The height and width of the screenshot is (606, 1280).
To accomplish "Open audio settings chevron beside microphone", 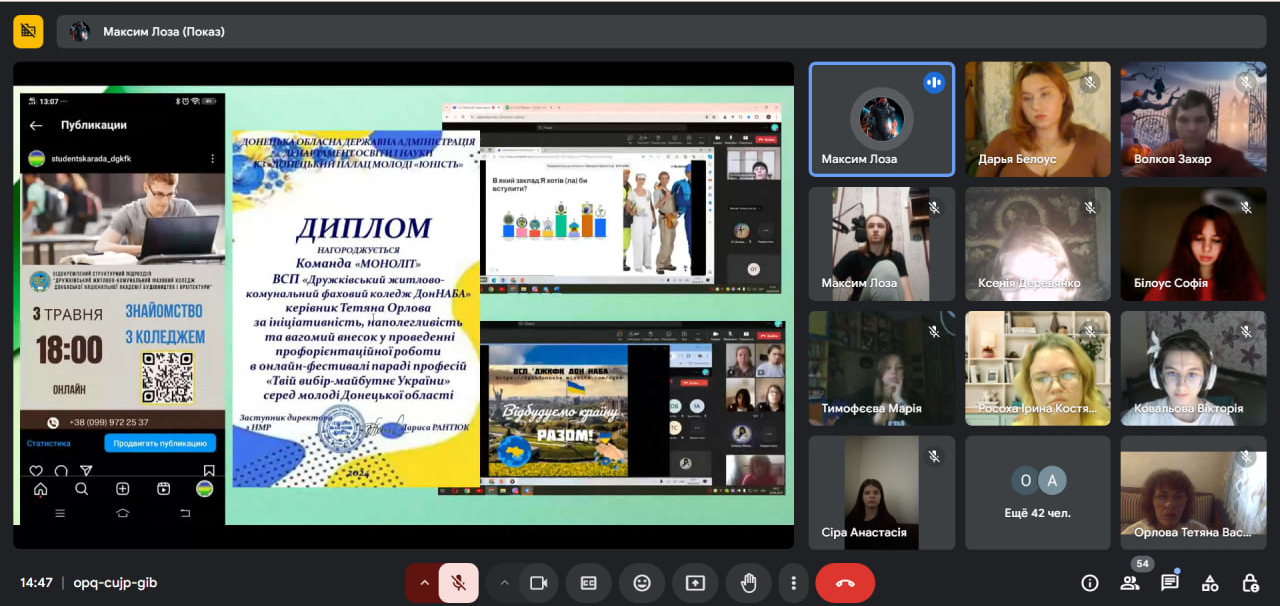I will 423,583.
